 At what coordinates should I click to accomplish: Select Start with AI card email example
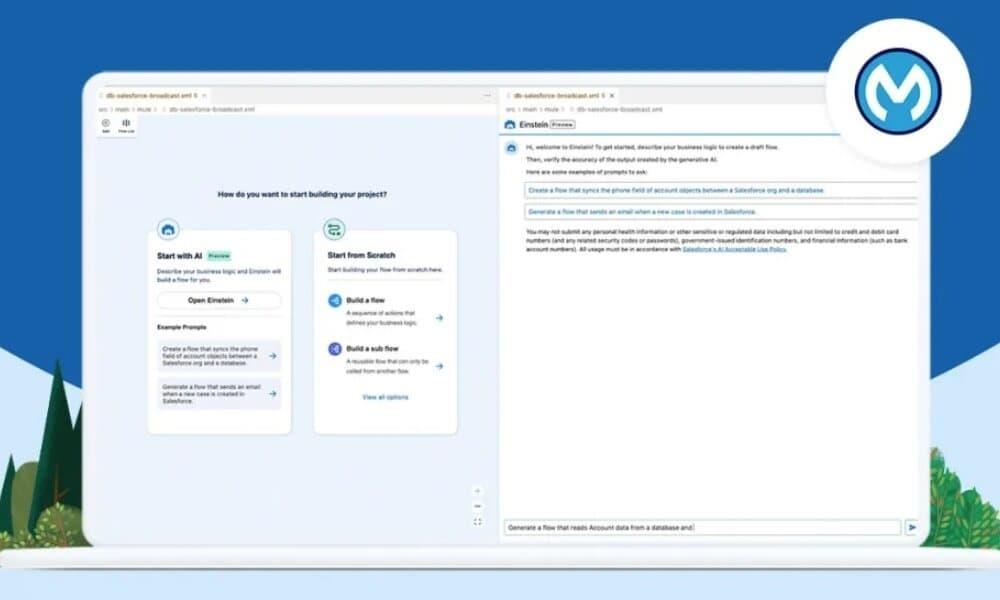(x=219, y=394)
